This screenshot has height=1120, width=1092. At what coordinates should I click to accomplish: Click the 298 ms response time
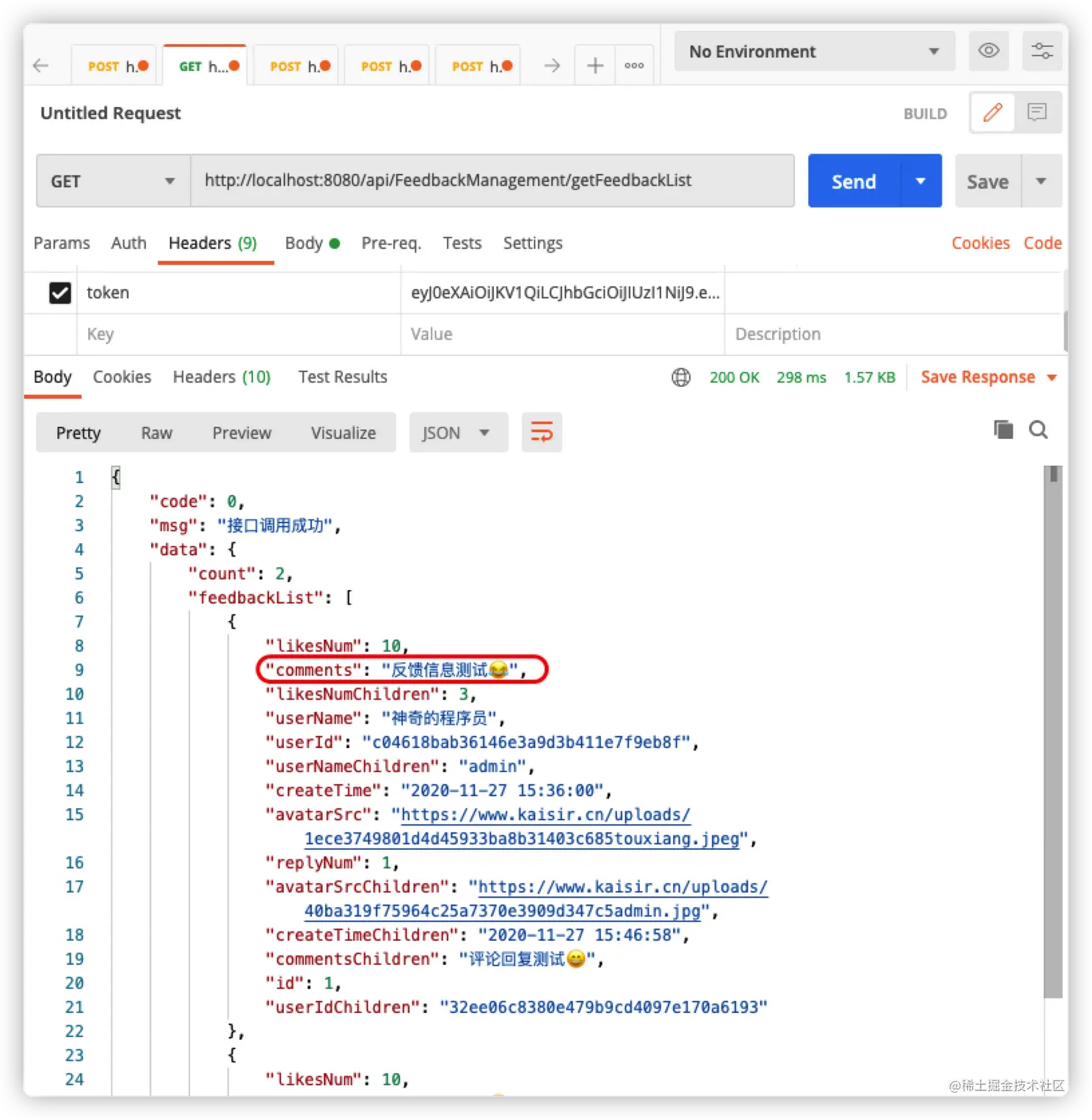pyautogui.click(x=802, y=377)
